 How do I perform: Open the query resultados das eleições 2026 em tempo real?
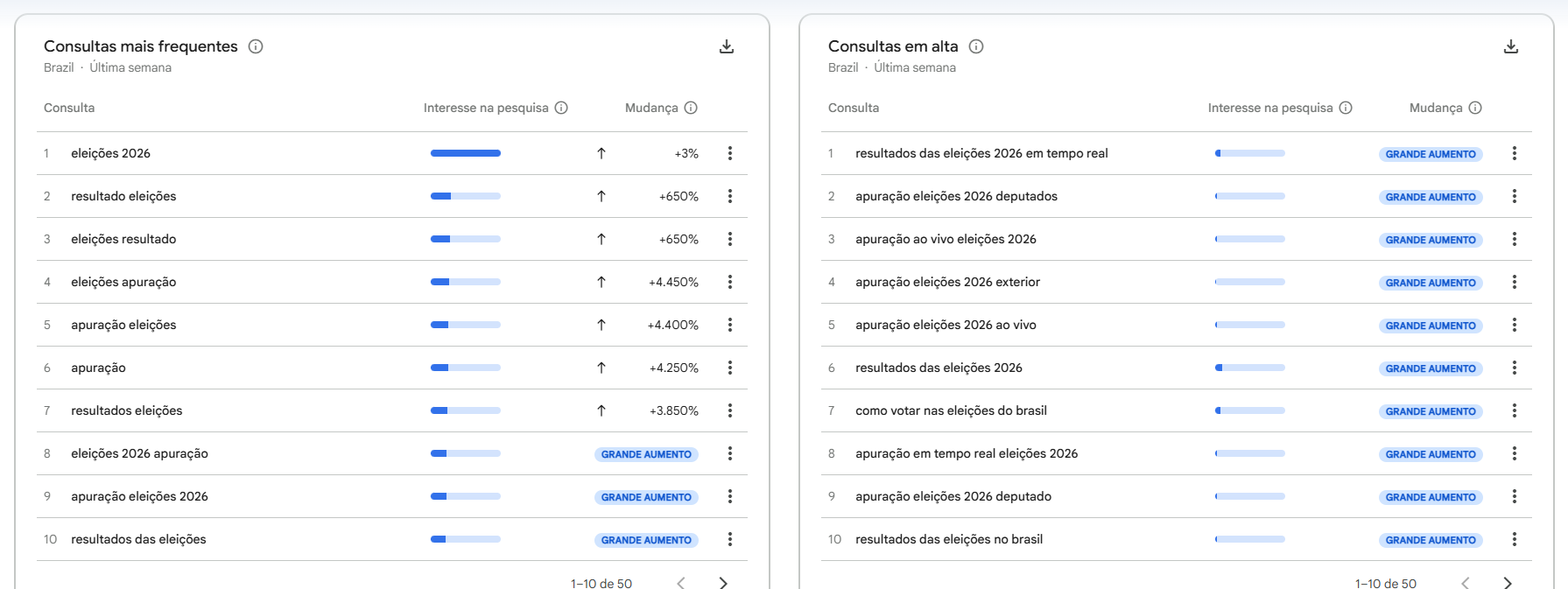981,153
